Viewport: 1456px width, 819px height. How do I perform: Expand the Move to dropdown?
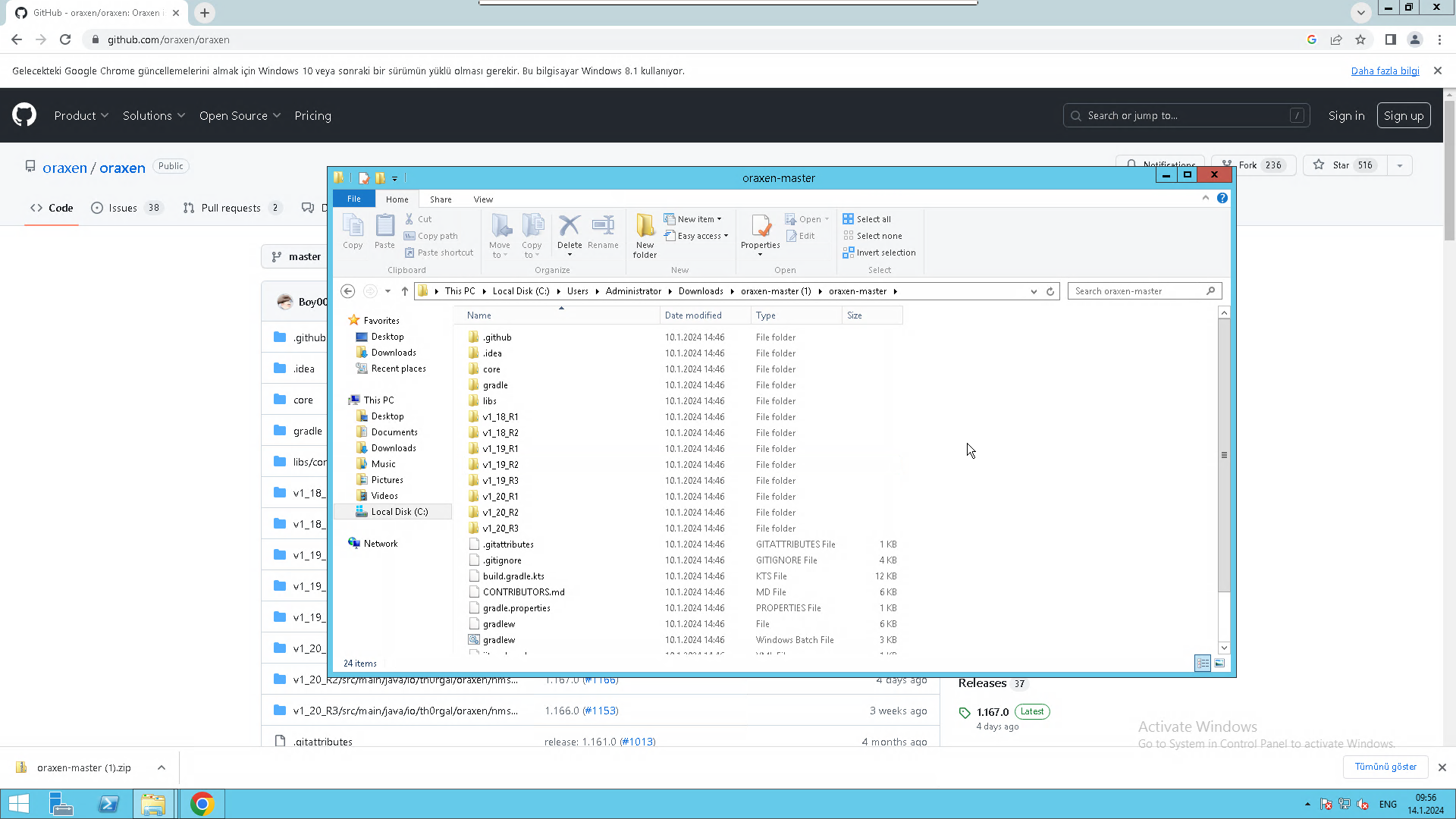(500, 249)
